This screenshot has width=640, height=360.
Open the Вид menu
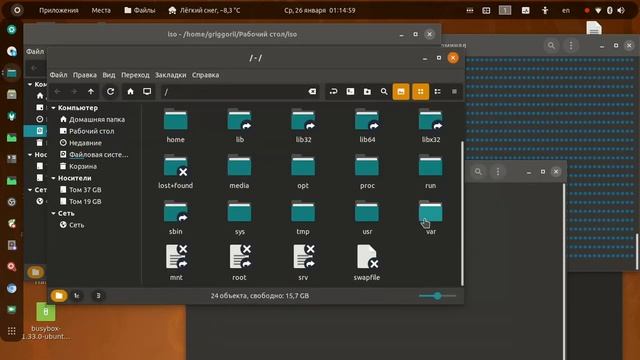tap(109, 75)
